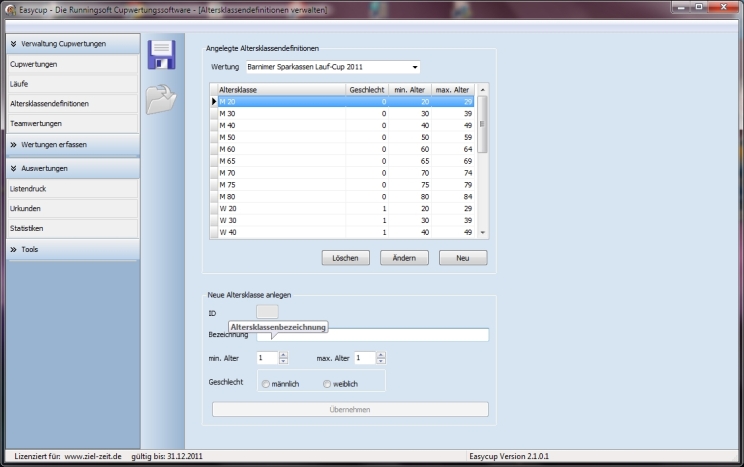The image size is (744, 467).
Task: Click the Neu button
Action: 463,258
